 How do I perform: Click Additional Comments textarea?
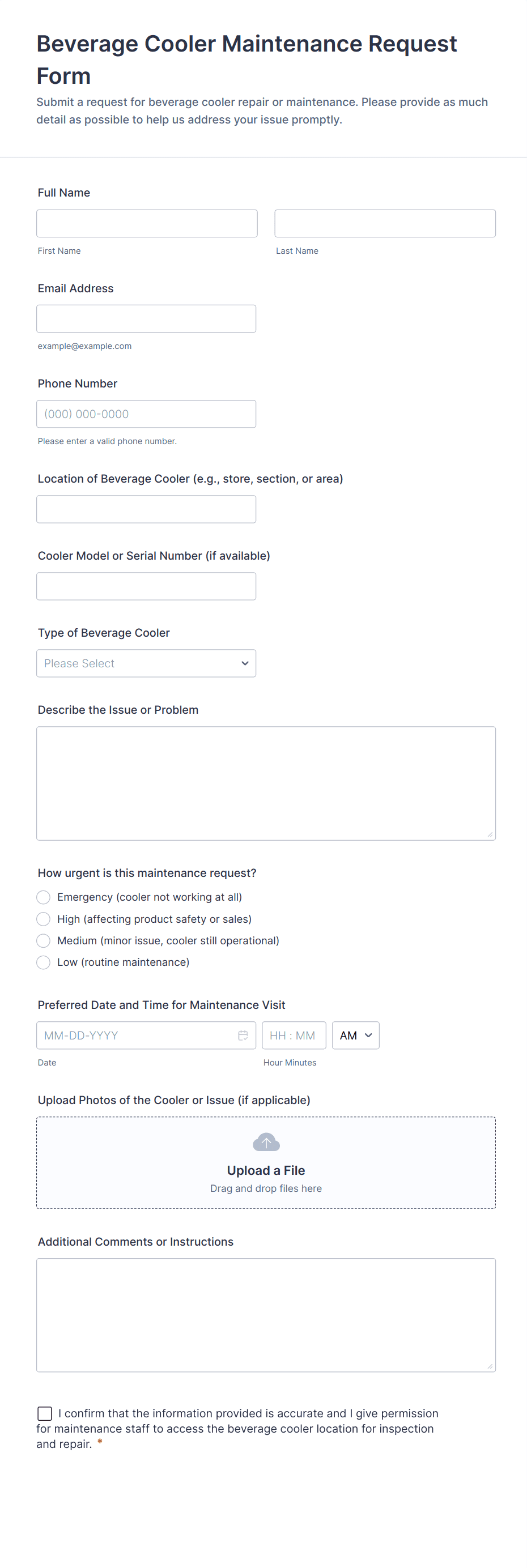266,1315
